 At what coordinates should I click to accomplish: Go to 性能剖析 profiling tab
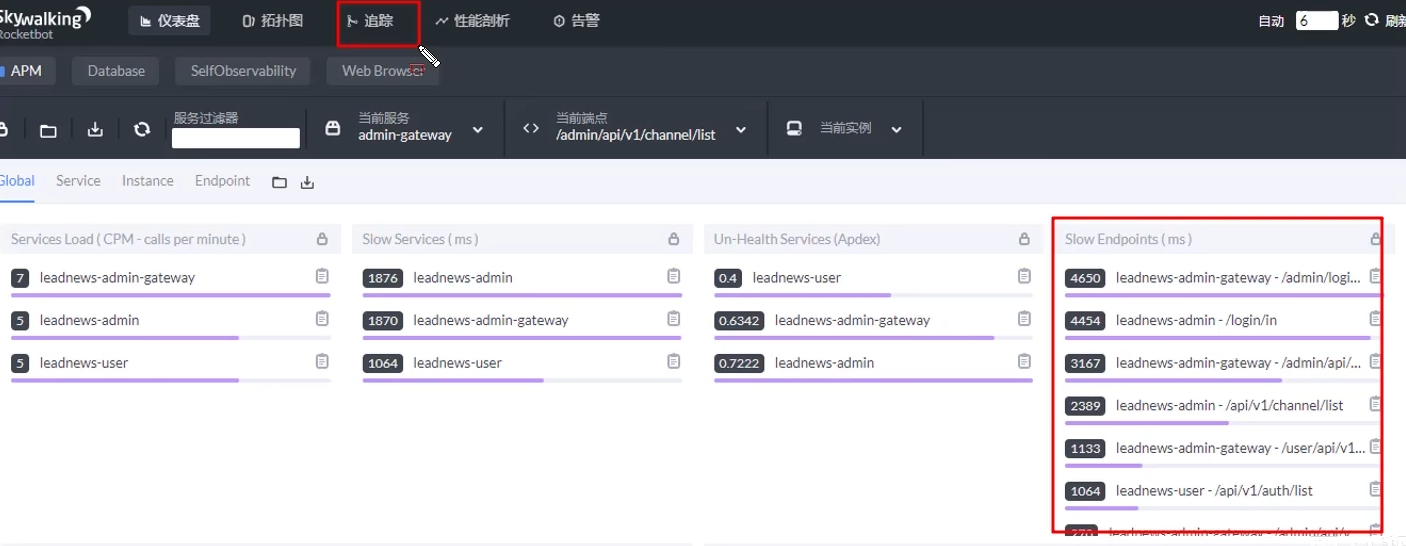click(473, 21)
